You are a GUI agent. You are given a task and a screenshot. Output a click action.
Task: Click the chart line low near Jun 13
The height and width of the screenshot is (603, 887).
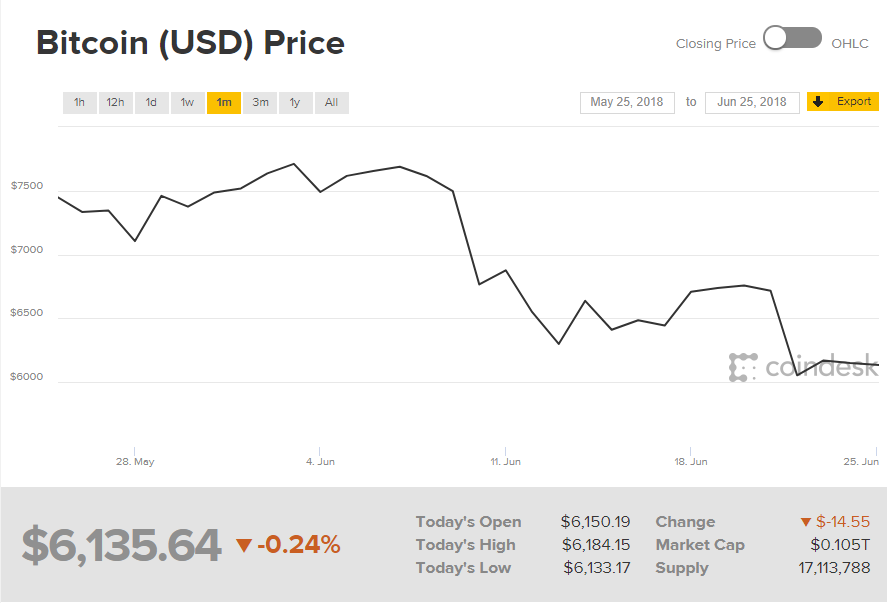click(x=559, y=343)
